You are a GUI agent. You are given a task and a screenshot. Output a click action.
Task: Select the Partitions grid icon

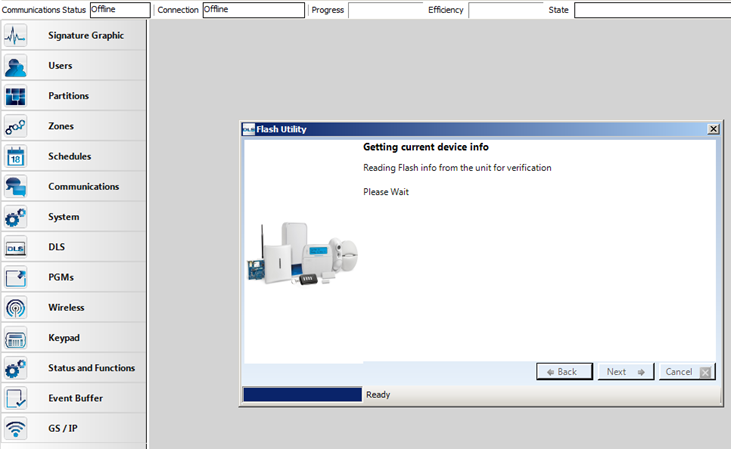pyautogui.click(x=15, y=96)
